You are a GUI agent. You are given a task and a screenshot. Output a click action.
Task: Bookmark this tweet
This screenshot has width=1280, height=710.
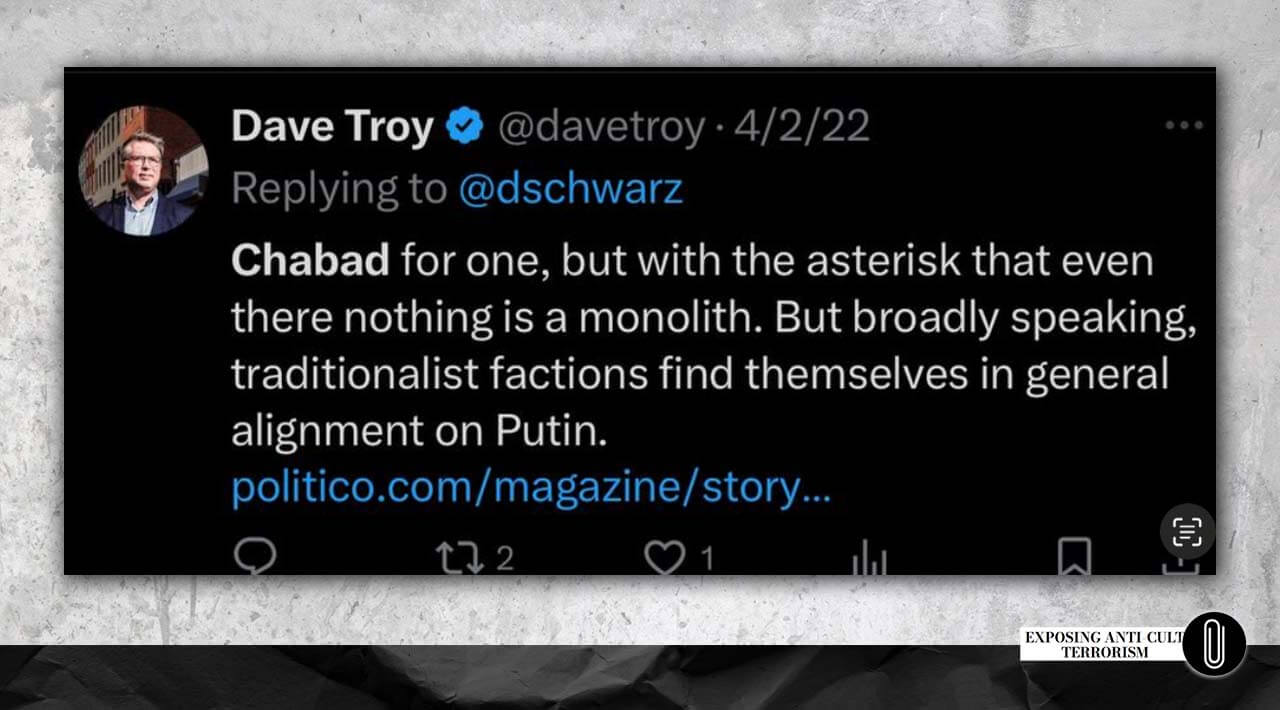pos(1074,556)
